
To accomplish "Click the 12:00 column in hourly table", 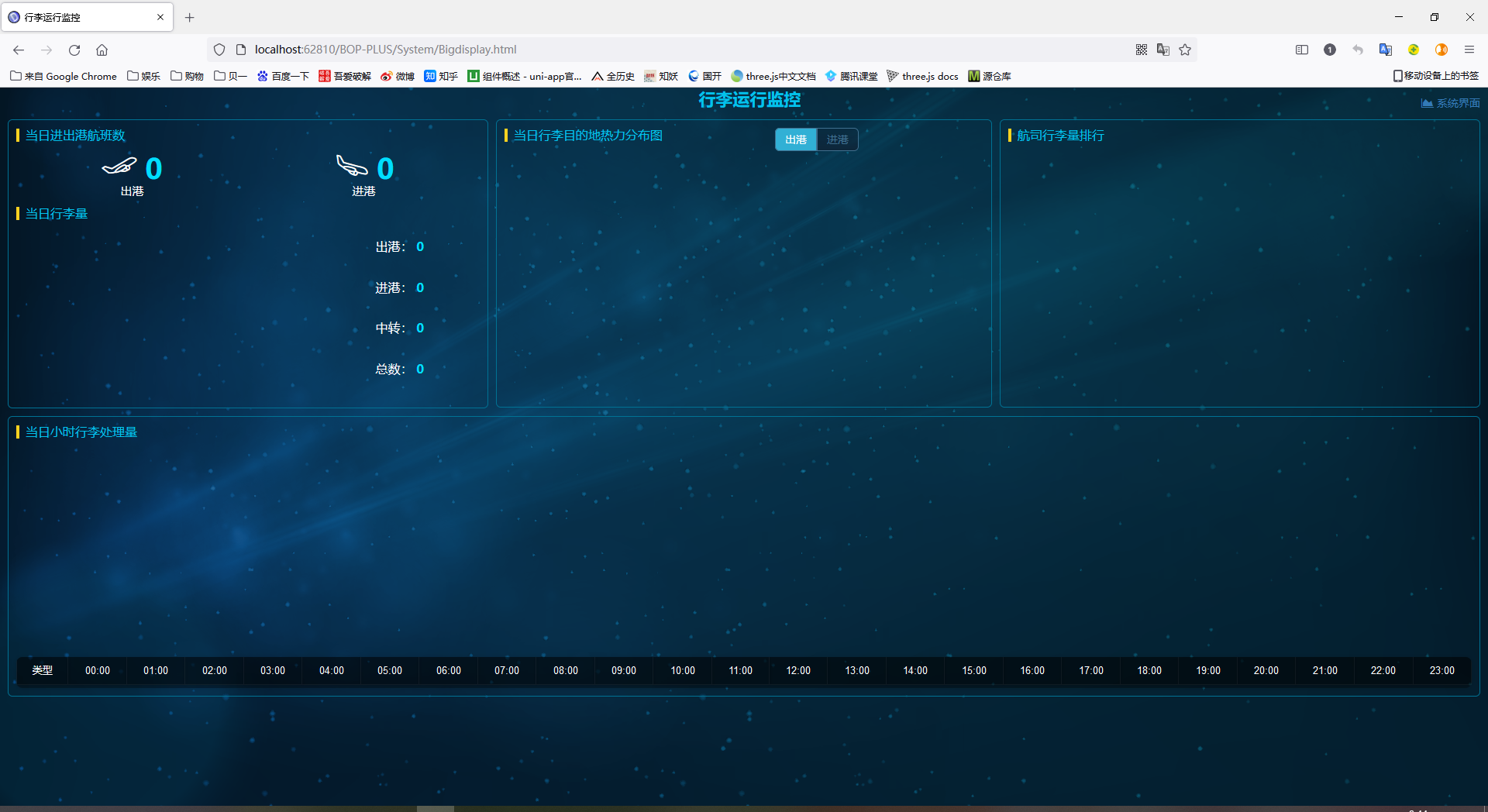I will pyautogui.click(x=798, y=670).
